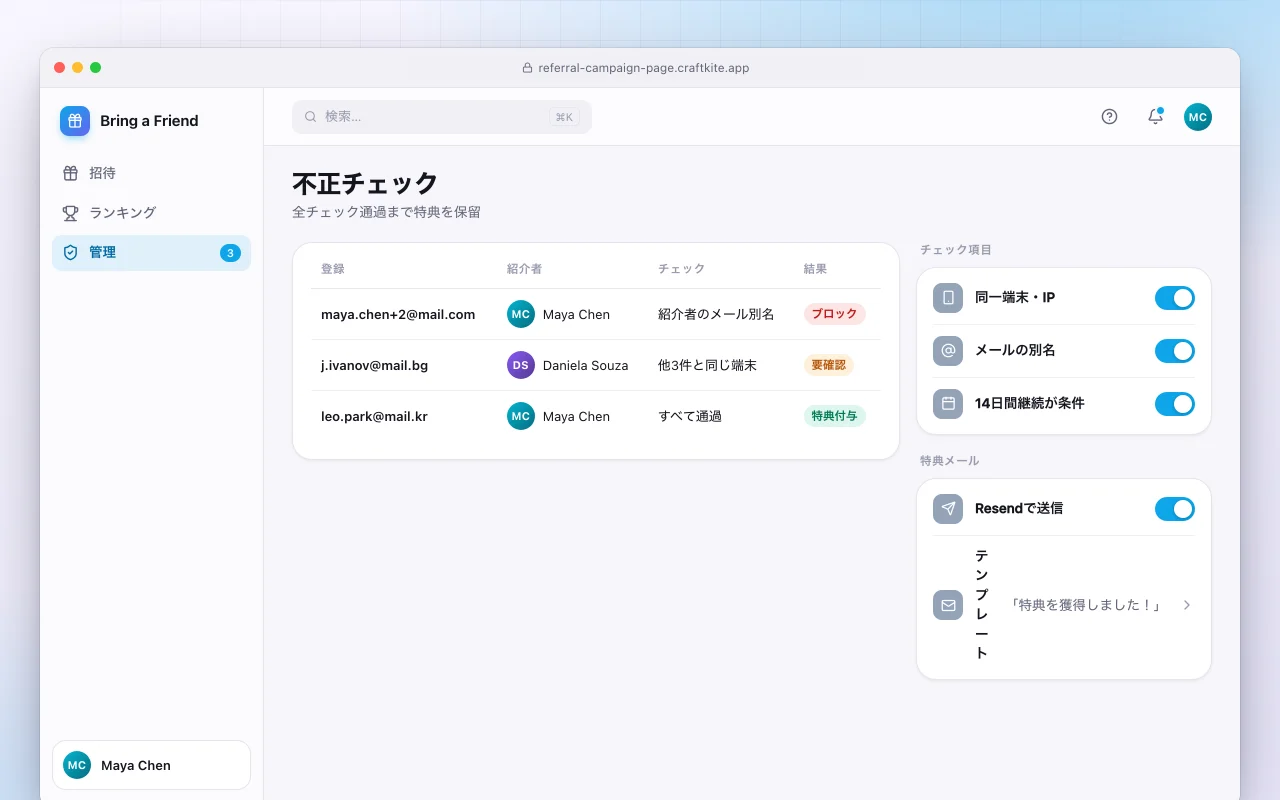Screen dimensions: 1280x800
Task: Open notifications bell
Action: (x=1155, y=117)
